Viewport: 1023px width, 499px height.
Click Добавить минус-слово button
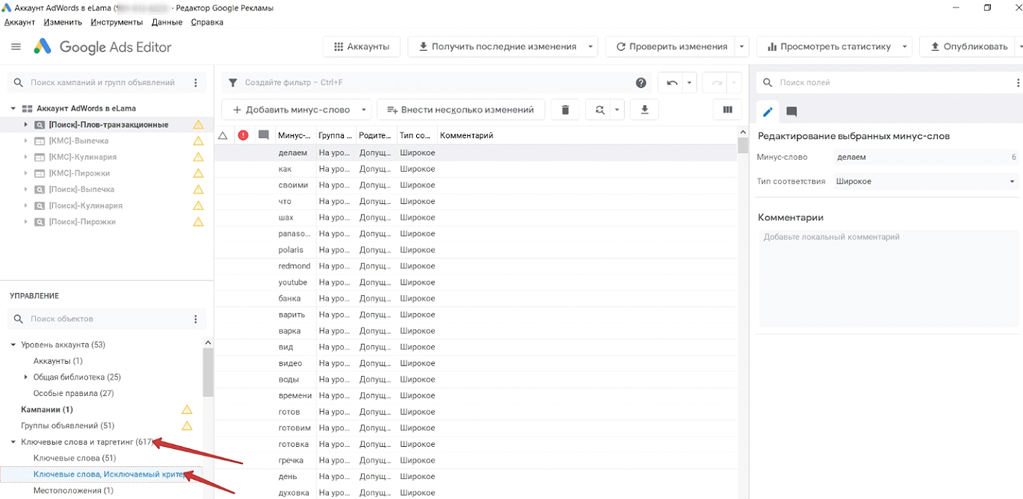(291, 110)
